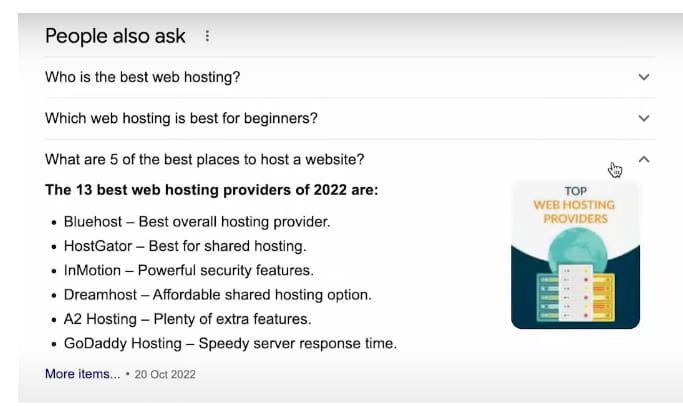Click the "People also ask" heading

coord(115,36)
